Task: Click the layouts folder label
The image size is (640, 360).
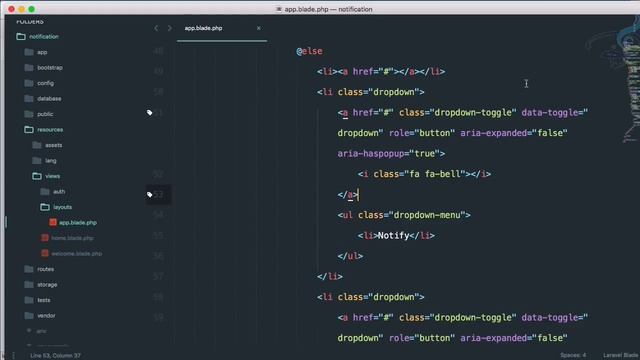Action: 62,207
